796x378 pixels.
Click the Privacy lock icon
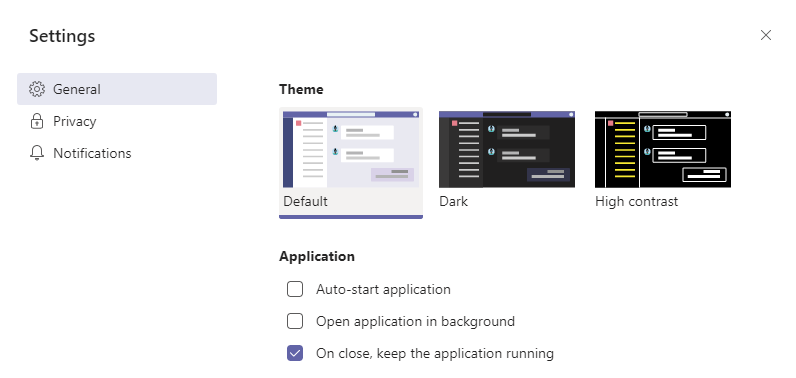click(37, 121)
